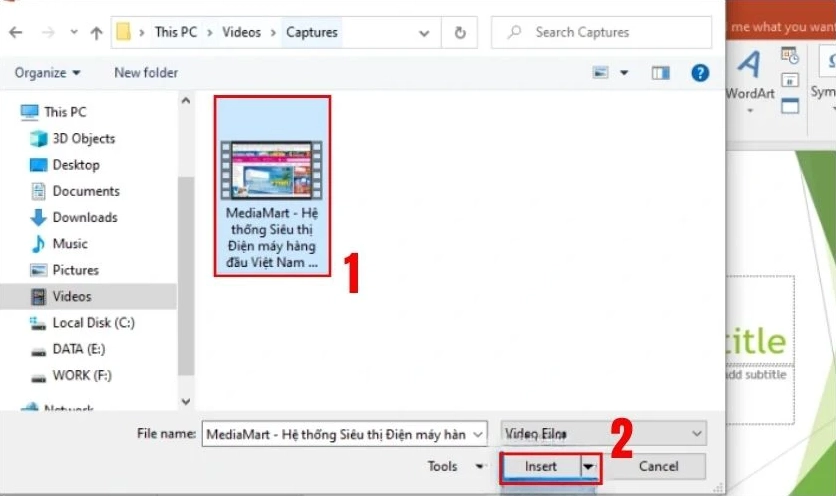Screen dimensions: 836x496
Task: Click the navigation pane scroll down arrow
Action: 186,402
